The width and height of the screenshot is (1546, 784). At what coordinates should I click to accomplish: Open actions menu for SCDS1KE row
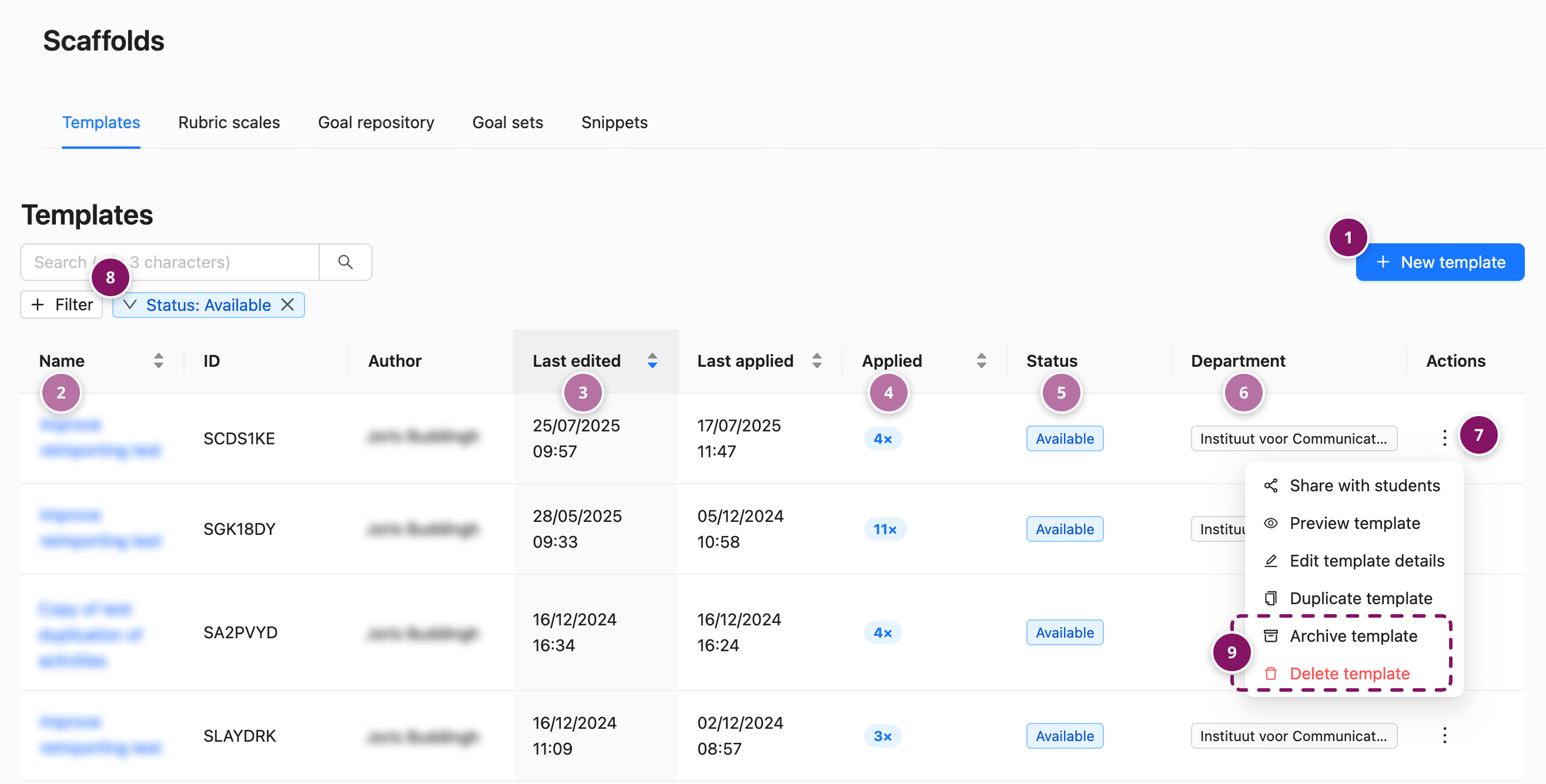[x=1444, y=438]
